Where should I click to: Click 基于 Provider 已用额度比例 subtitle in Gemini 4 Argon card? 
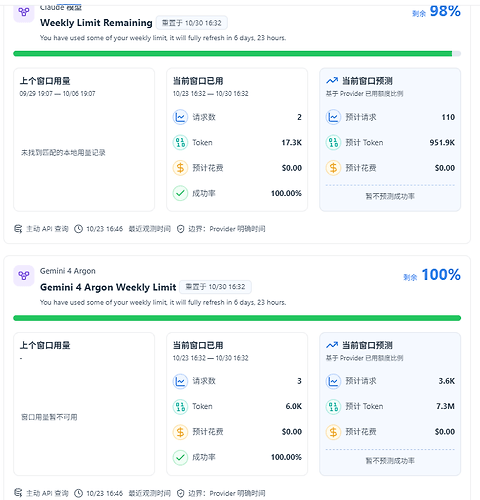click(x=364, y=358)
